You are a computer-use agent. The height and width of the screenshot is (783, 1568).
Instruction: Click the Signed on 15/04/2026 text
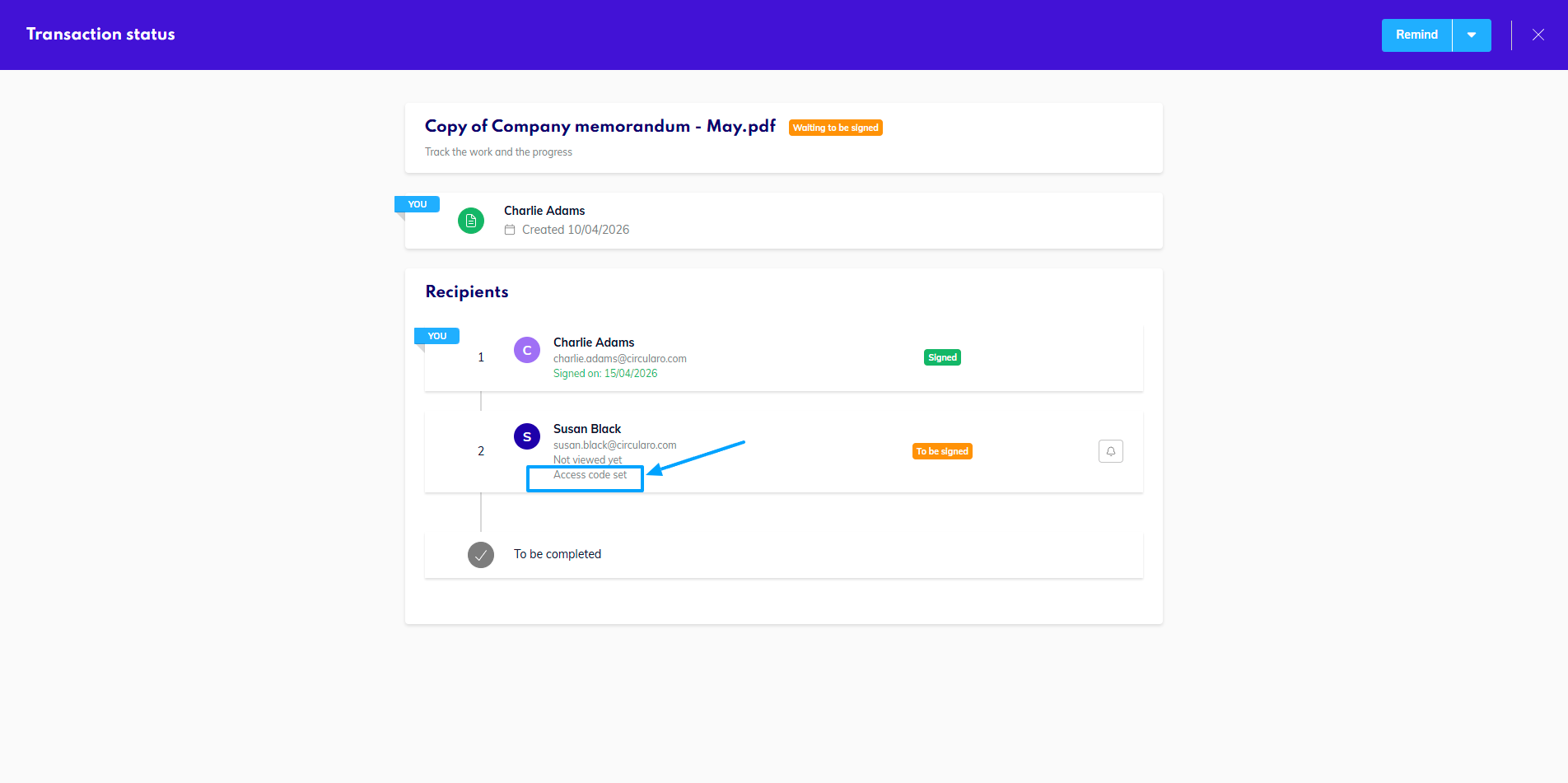[x=605, y=374]
